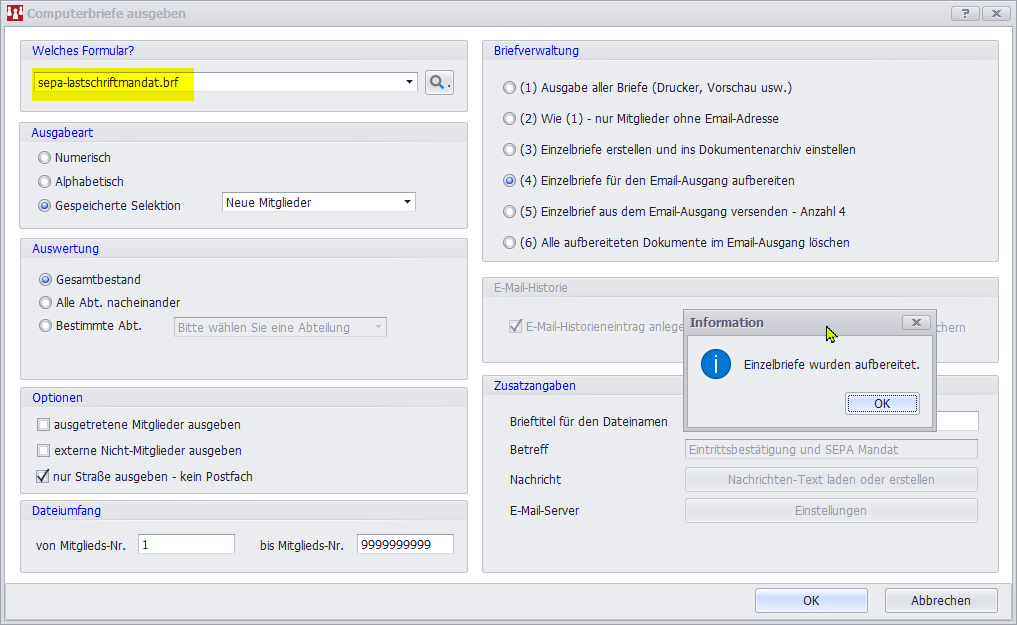Click the bis Mitglieds-Nr. input field

click(404, 545)
